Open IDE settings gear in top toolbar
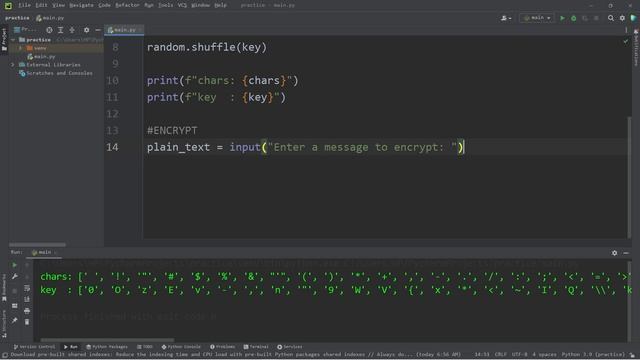Screen dimensions: 640x360 pyautogui.click(x=622, y=18)
